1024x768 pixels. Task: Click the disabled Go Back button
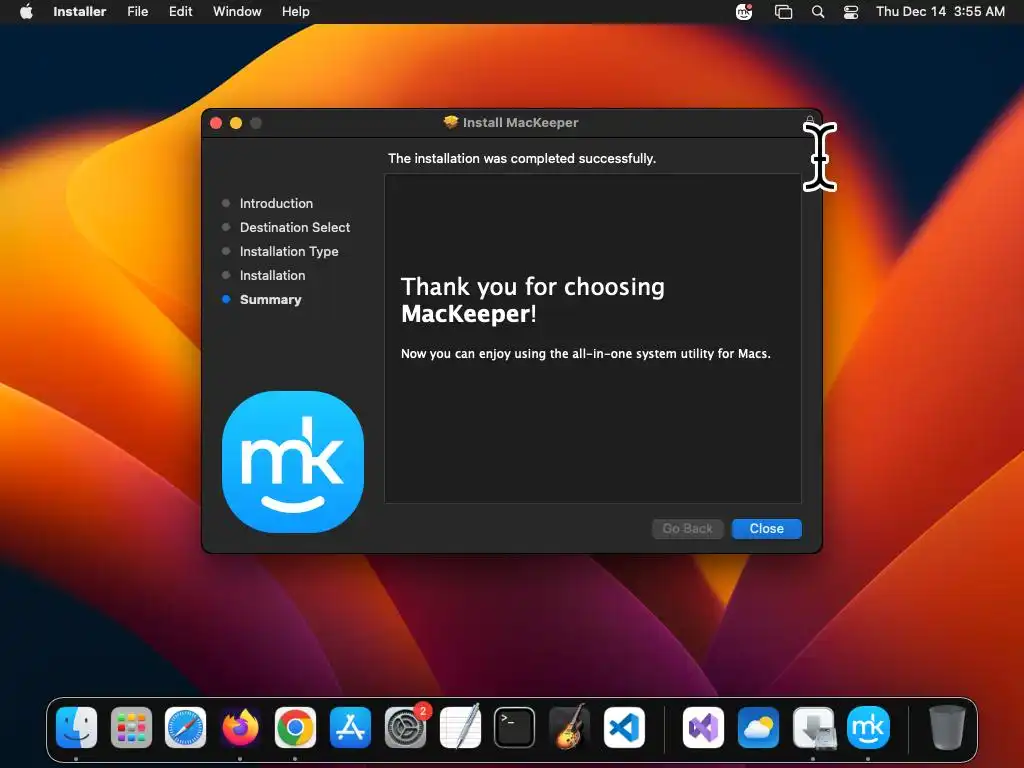687,528
